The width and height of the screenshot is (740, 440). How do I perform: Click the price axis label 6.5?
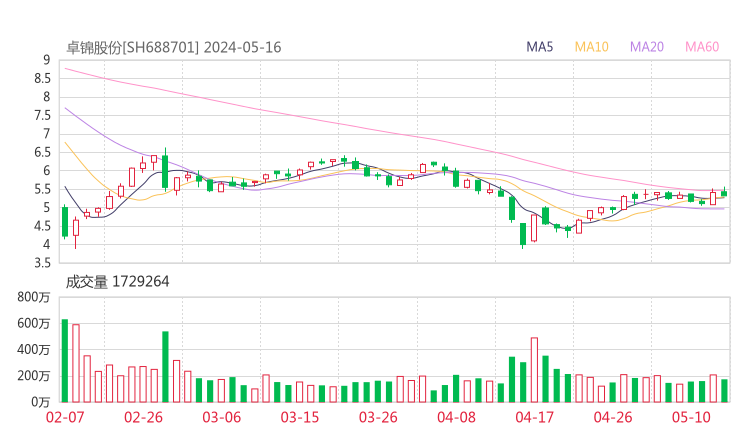tap(42, 152)
